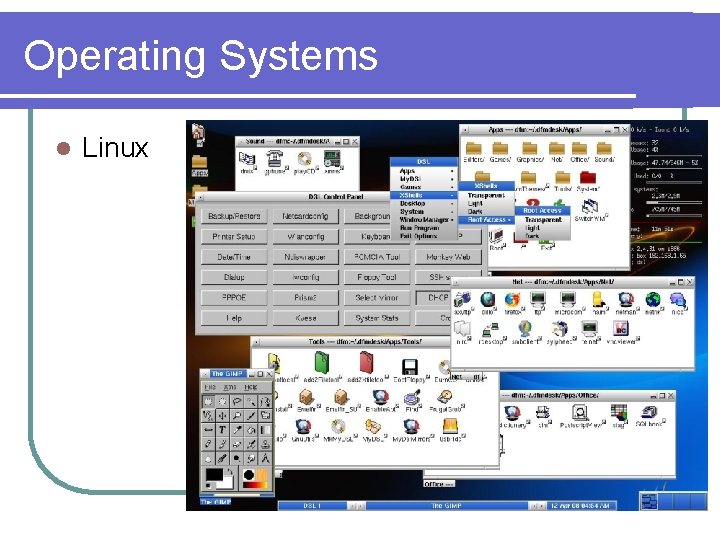Launch Emelfm_SU in the Tools window
The width and height of the screenshot is (720, 540).
coord(342,399)
